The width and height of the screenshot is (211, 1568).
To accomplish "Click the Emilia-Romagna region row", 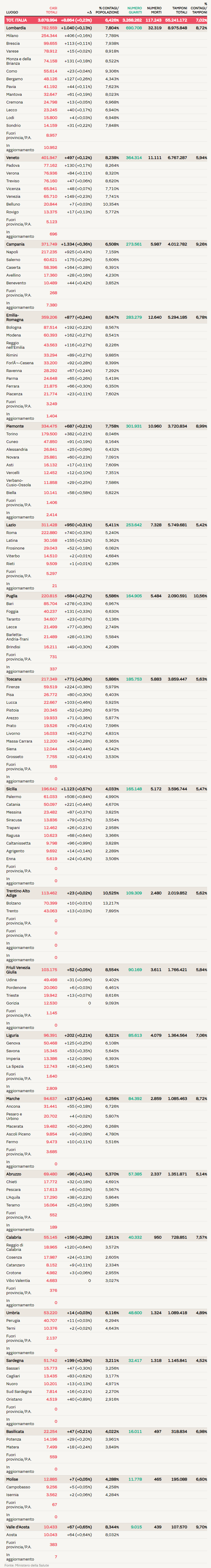I will (15, 317).
